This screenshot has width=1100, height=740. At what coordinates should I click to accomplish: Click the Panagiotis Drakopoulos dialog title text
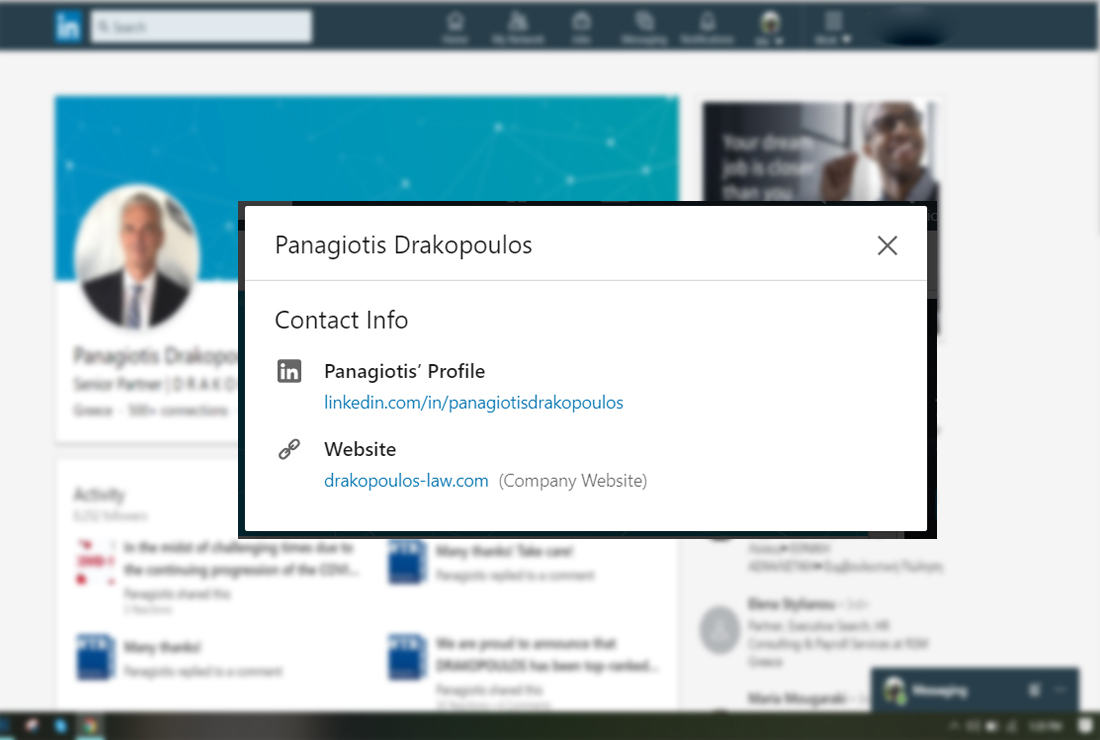click(x=403, y=245)
